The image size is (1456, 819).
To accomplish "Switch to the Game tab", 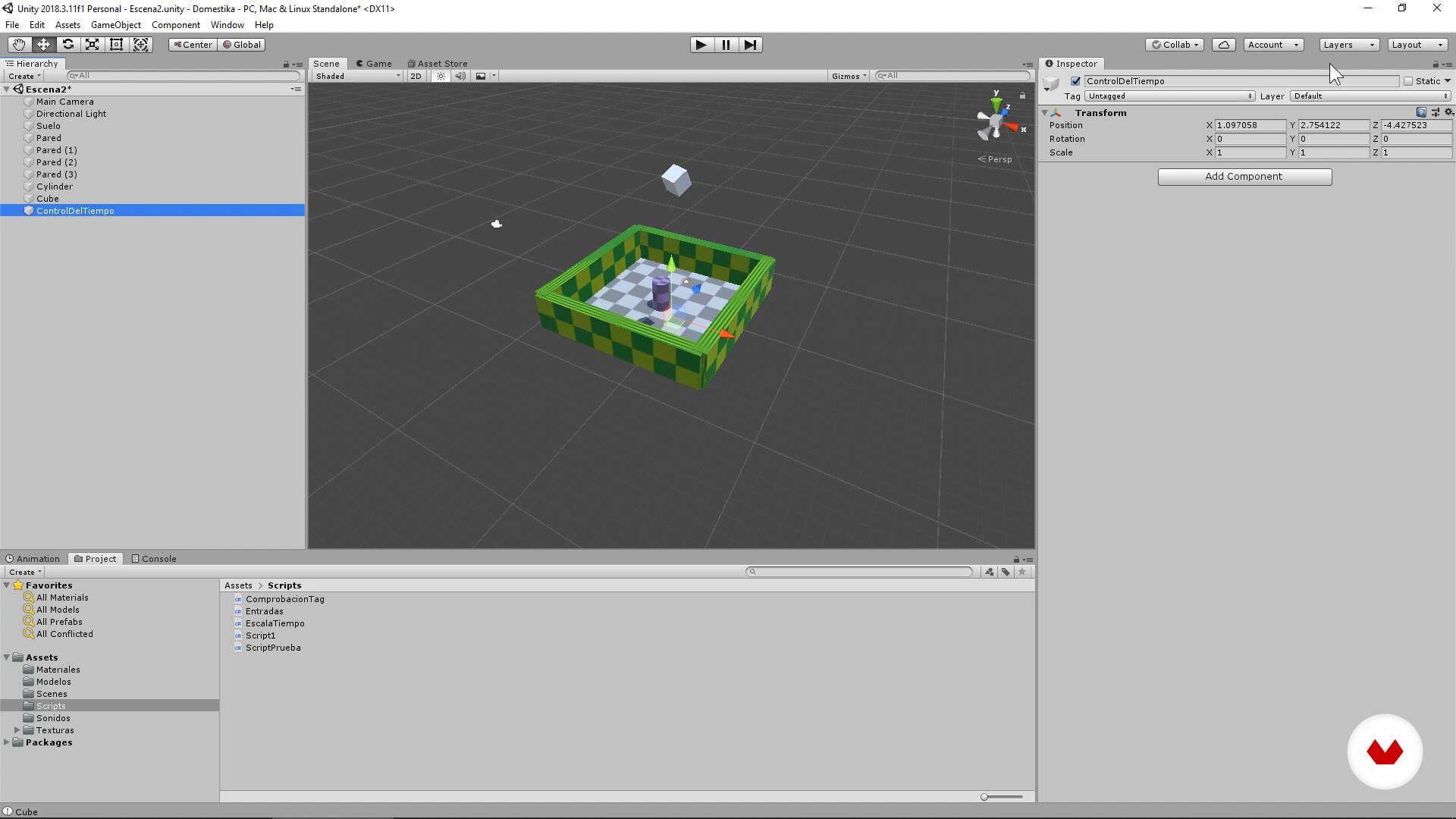I will coord(374,64).
